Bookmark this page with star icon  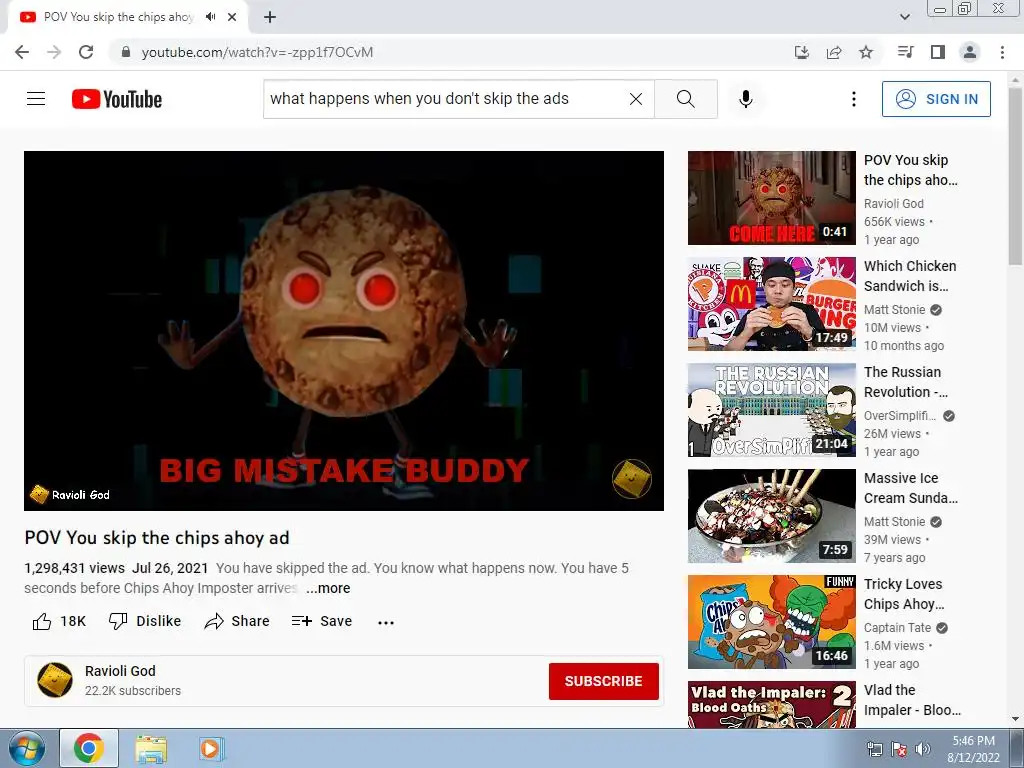(866, 52)
